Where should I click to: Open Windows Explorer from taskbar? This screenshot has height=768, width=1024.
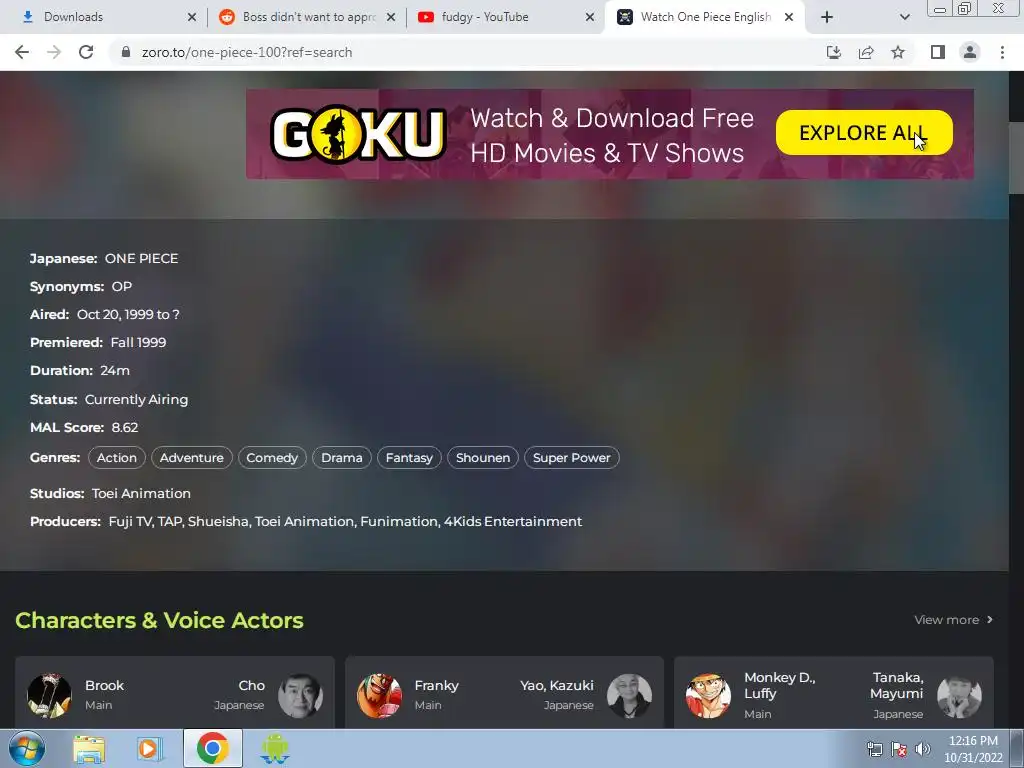(x=88, y=749)
